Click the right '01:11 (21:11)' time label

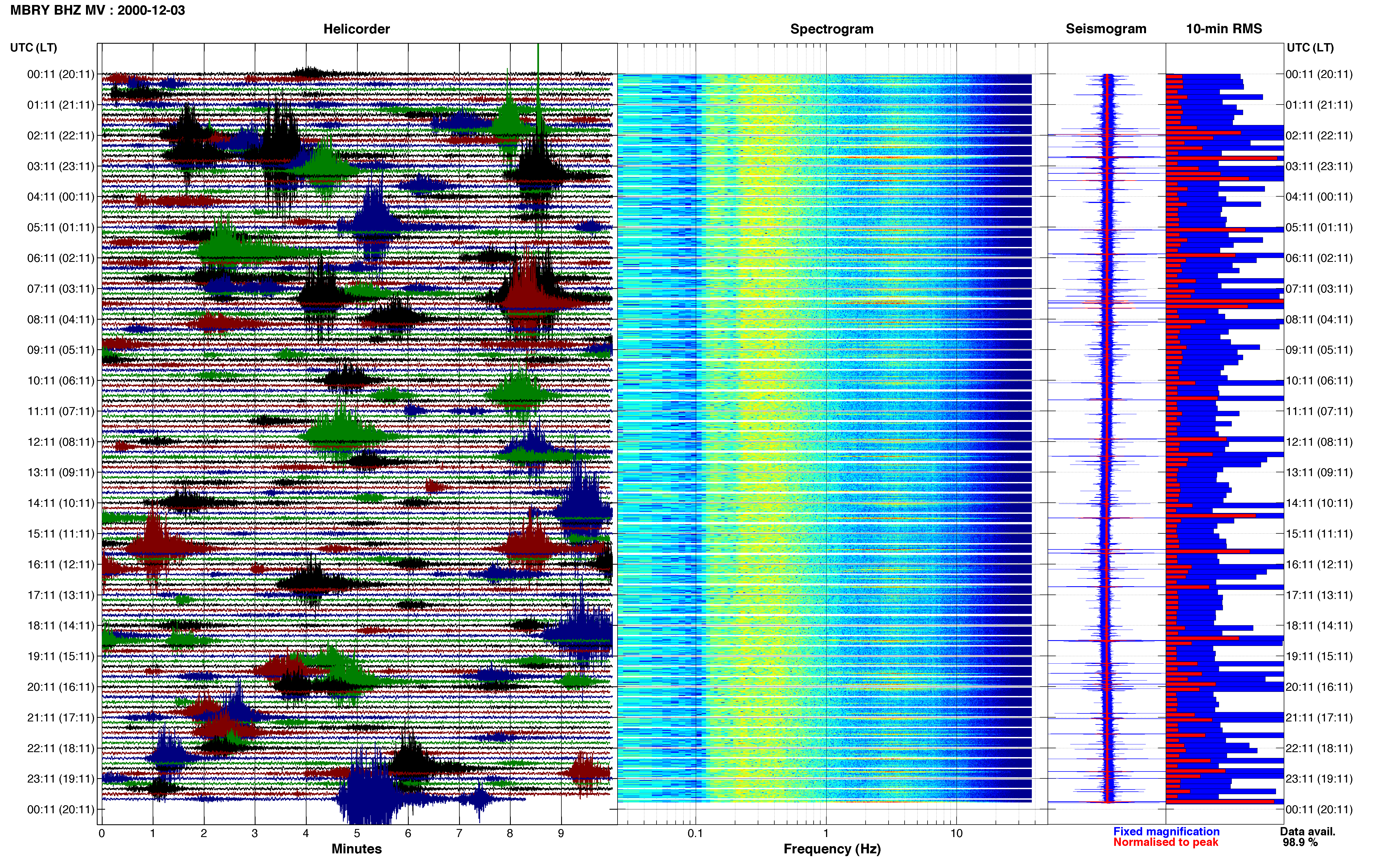[1319, 105]
